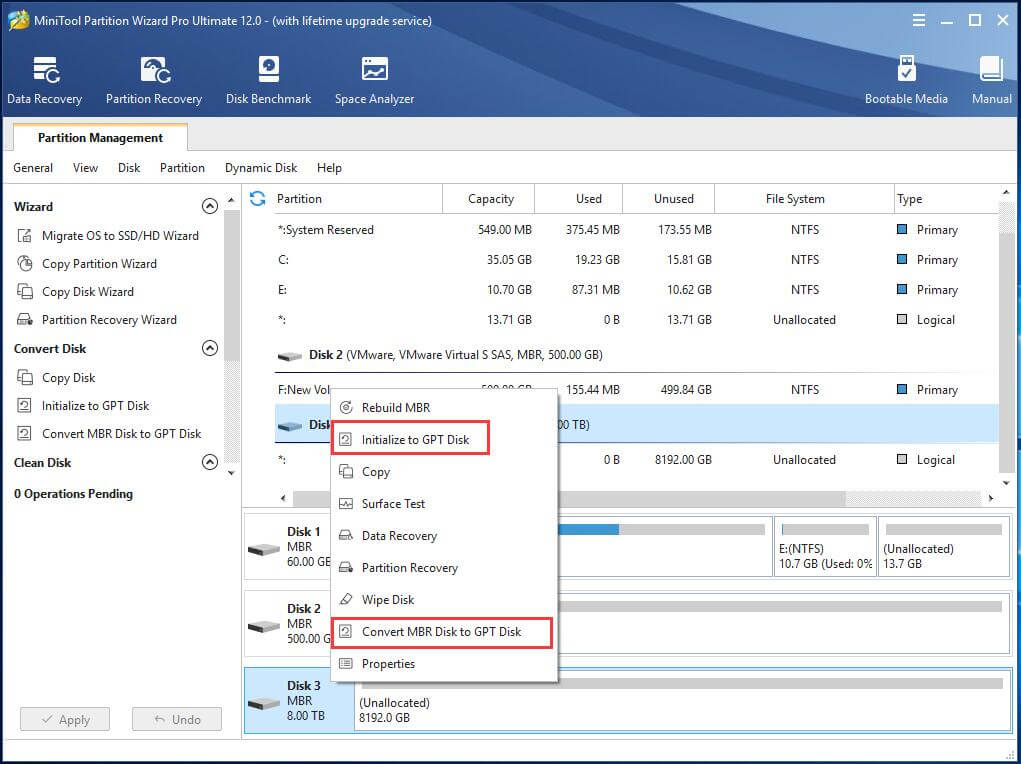The height and width of the screenshot is (764, 1021).
Task: Choose Rebuild MBR in context menu
Action: (x=444, y=408)
